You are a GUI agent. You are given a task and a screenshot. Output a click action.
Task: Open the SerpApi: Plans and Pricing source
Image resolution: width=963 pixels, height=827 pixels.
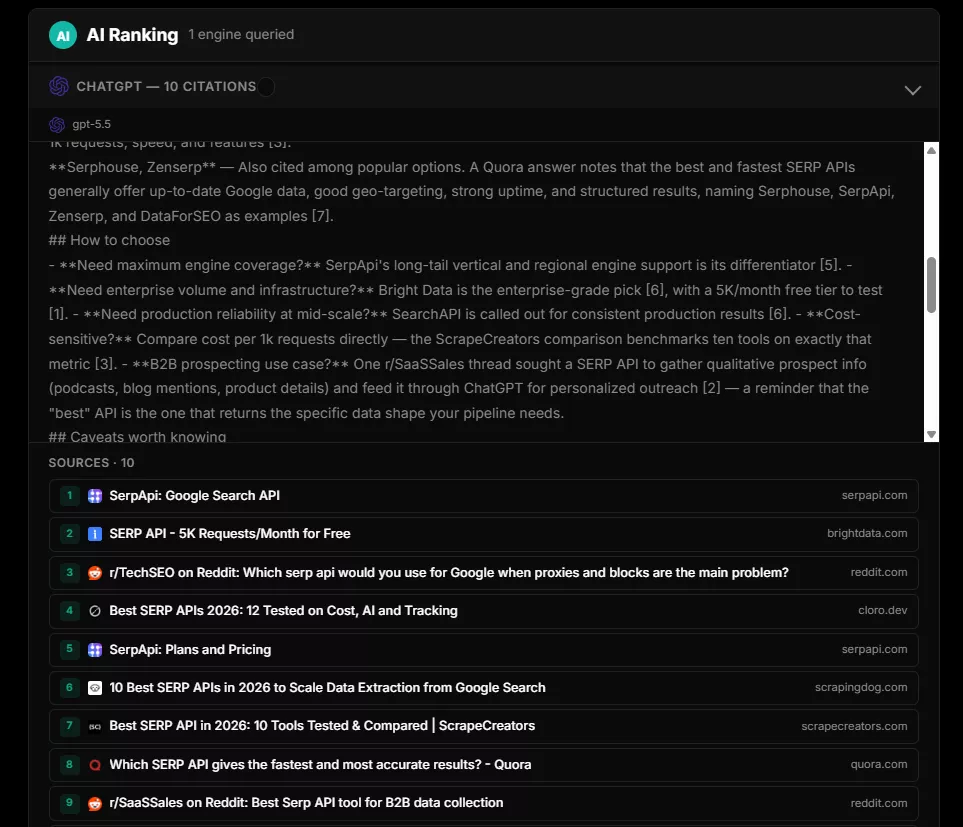pyautogui.click(x=483, y=650)
